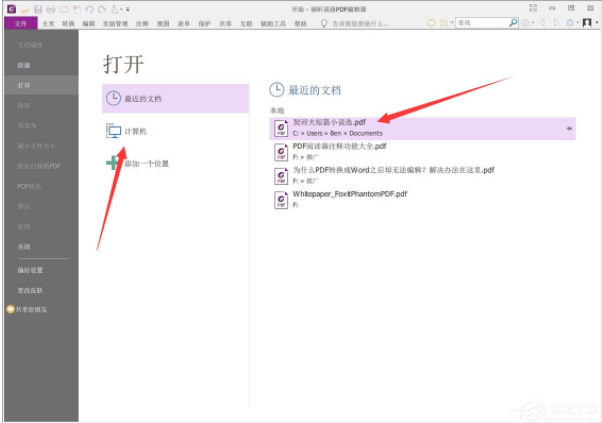Select the 计算机 location with monitor icon
This screenshot has height=423, width=602.
[175, 131]
